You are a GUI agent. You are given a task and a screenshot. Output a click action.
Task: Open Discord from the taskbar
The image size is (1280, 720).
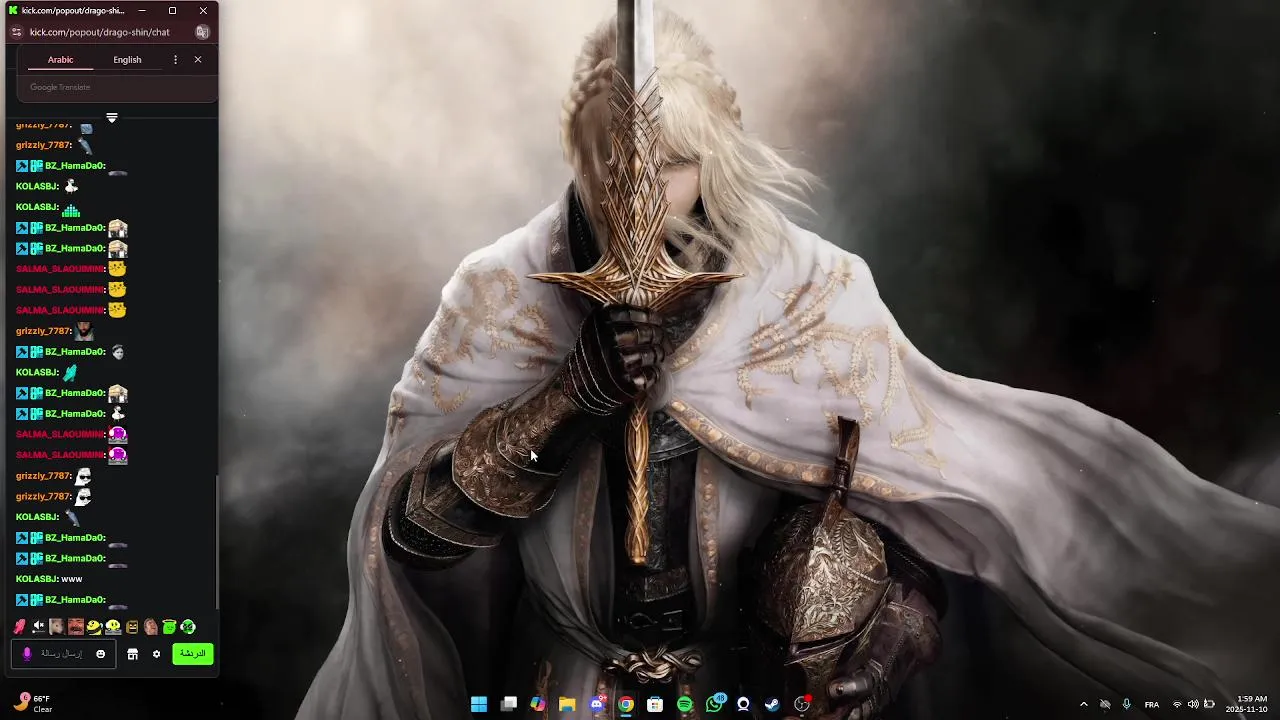(597, 704)
